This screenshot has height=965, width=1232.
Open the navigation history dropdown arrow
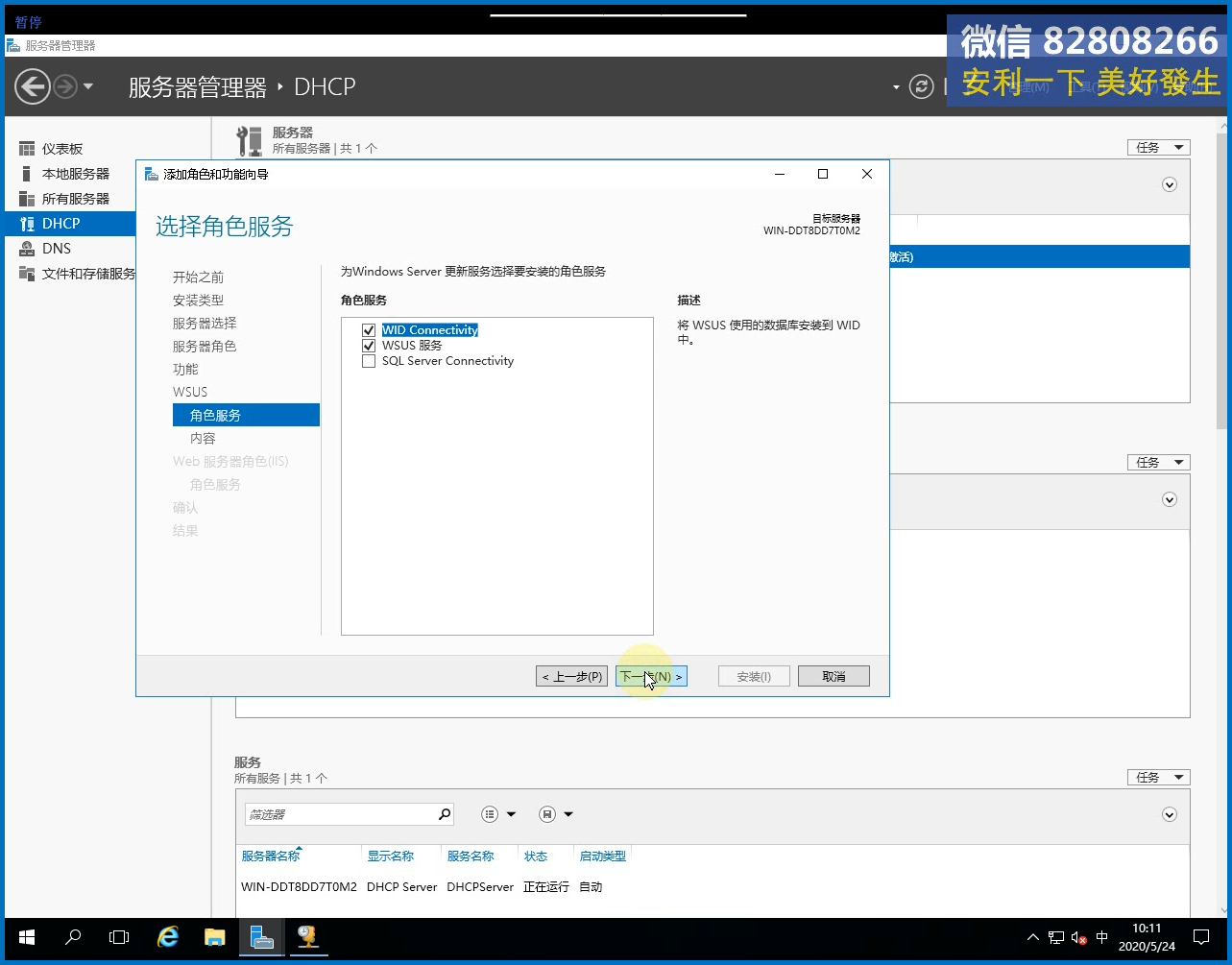[x=88, y=87]
